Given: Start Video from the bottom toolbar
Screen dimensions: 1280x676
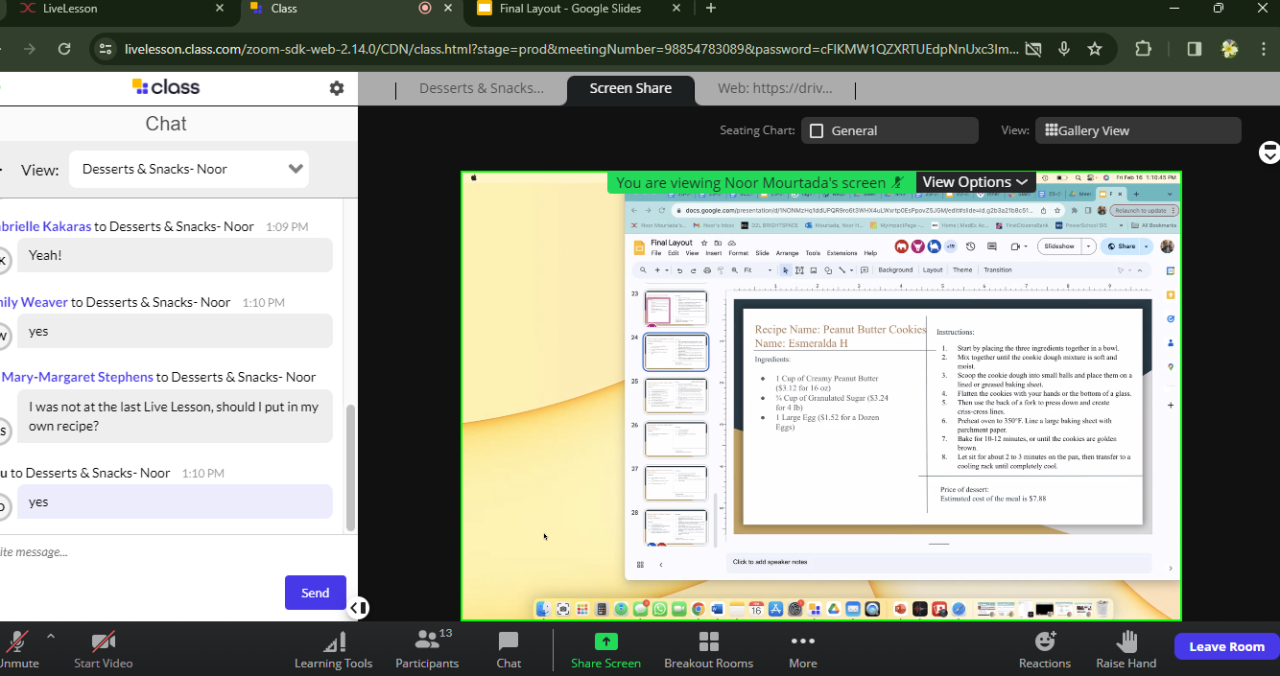Looking at the screenshot, I should click(103, 649).
